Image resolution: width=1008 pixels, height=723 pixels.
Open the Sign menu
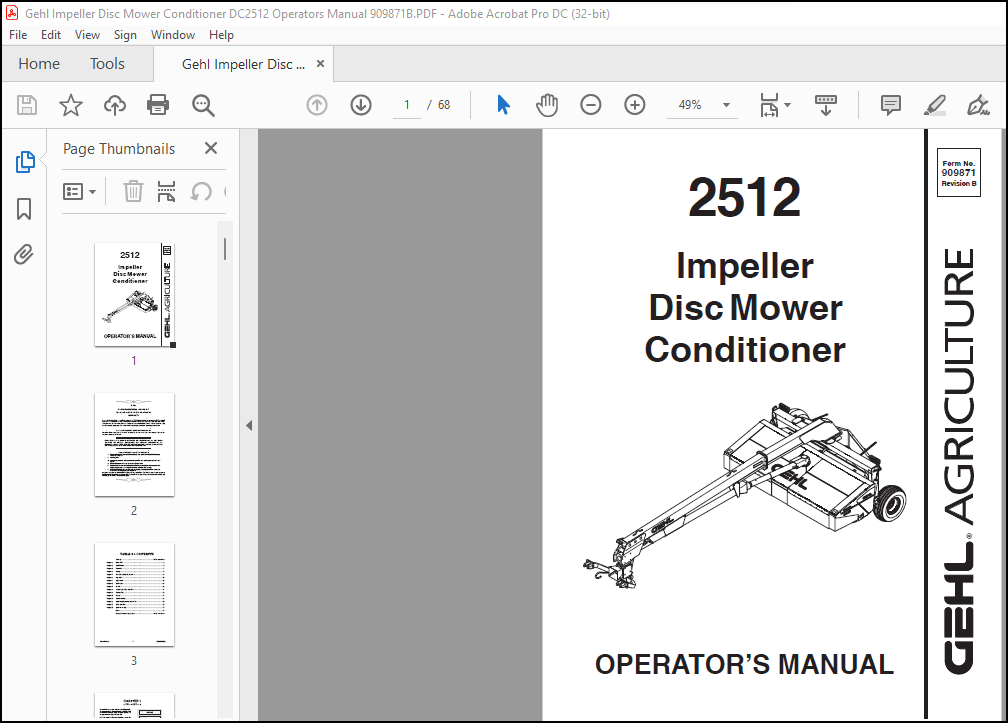pyautogui.click(x=125, y=35)
